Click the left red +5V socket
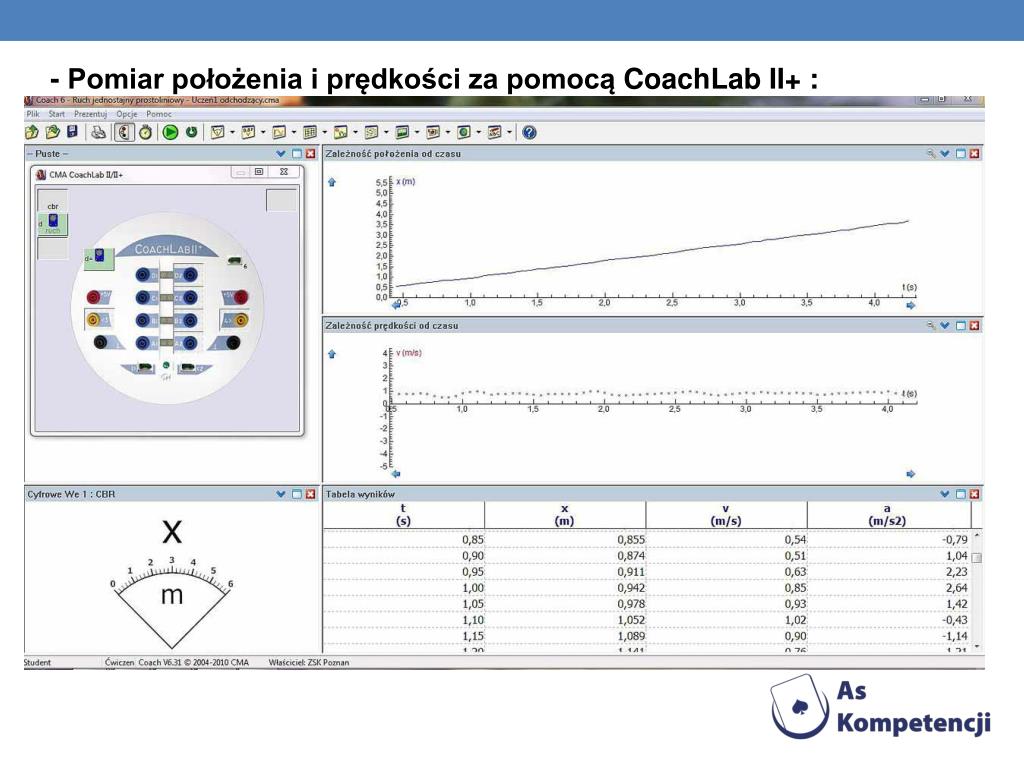Viewport: 1024px width, 768px height. click(x=93, y=298)
